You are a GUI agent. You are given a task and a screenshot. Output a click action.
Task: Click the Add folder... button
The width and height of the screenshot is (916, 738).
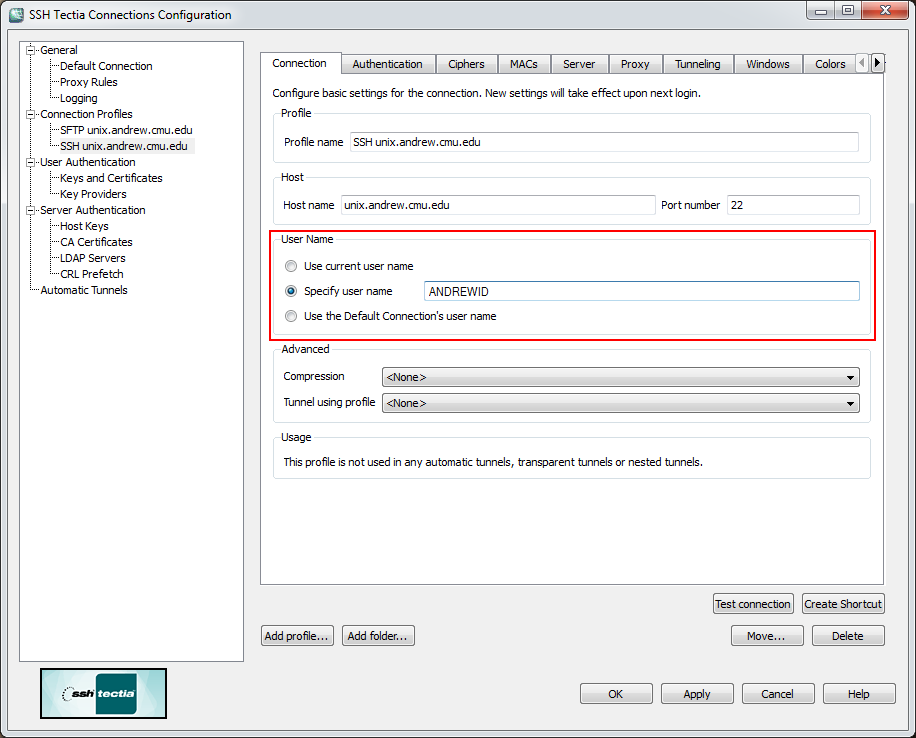(x=377, y=636)
